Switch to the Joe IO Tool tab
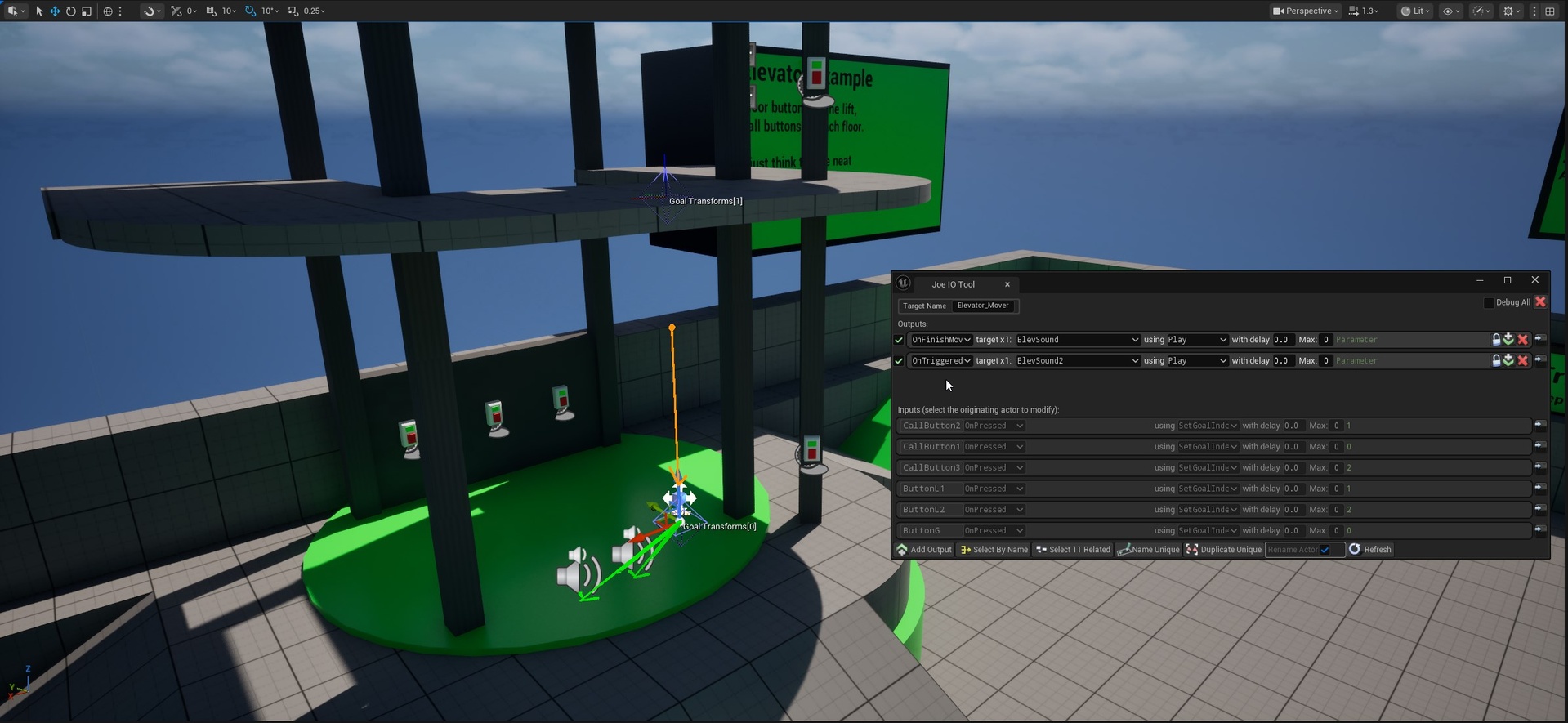 (x=953, y=285)
